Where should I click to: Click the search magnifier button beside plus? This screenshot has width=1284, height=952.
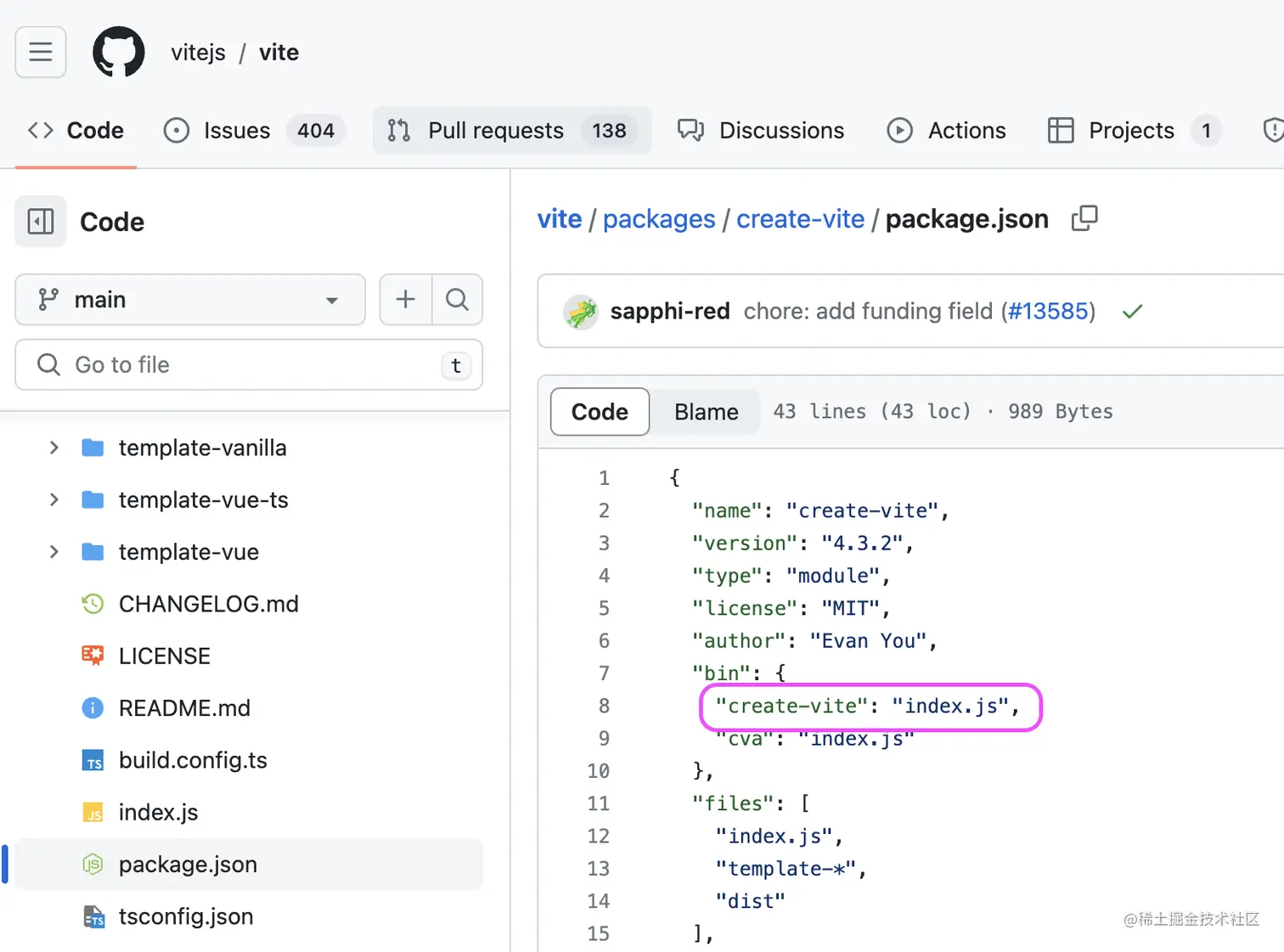pyautogui.click(x=457, y=299)
